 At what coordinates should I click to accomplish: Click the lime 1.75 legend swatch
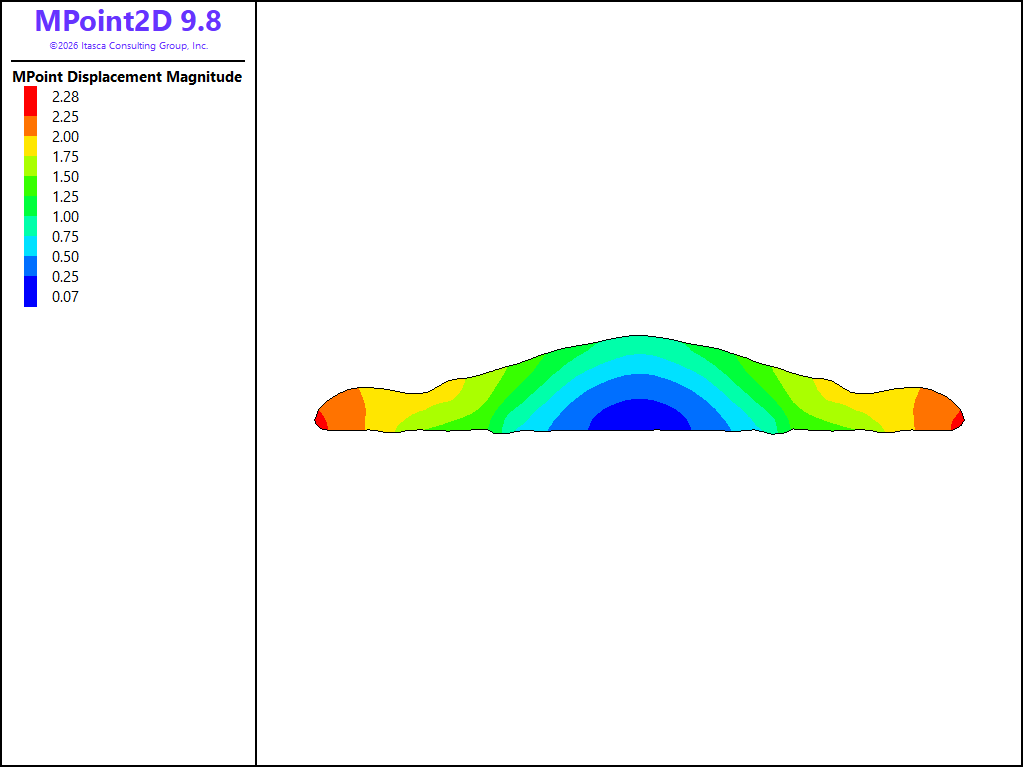31,166
